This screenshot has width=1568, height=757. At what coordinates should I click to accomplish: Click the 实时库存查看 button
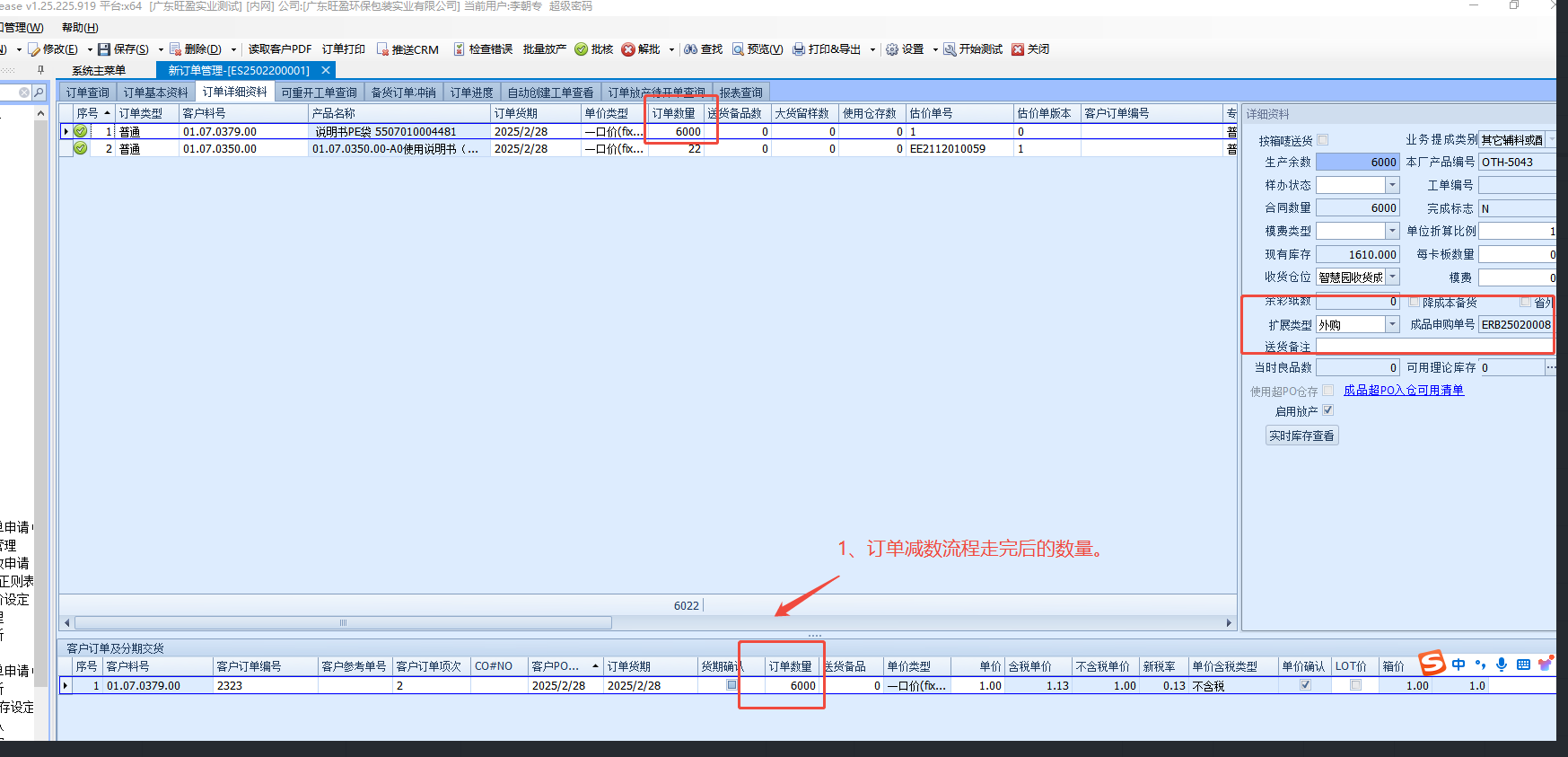click(x=1302, y=436)
